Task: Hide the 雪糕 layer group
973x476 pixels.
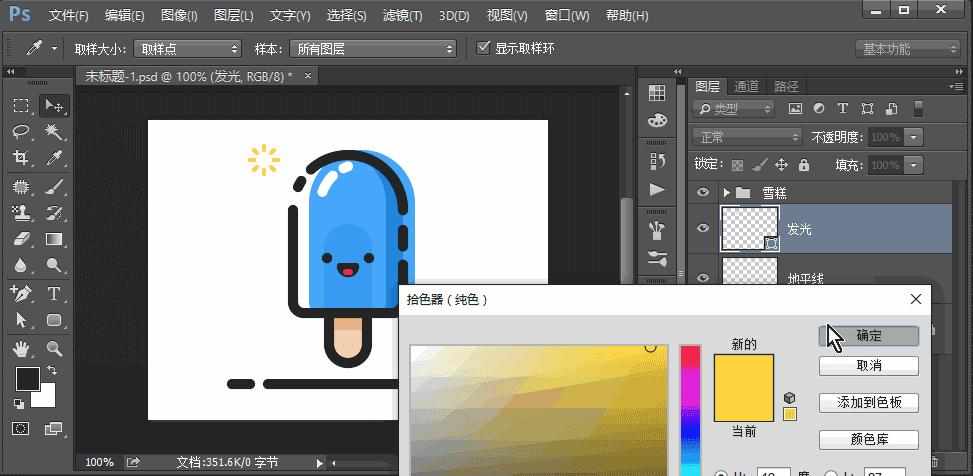Action: pos(702,192)
